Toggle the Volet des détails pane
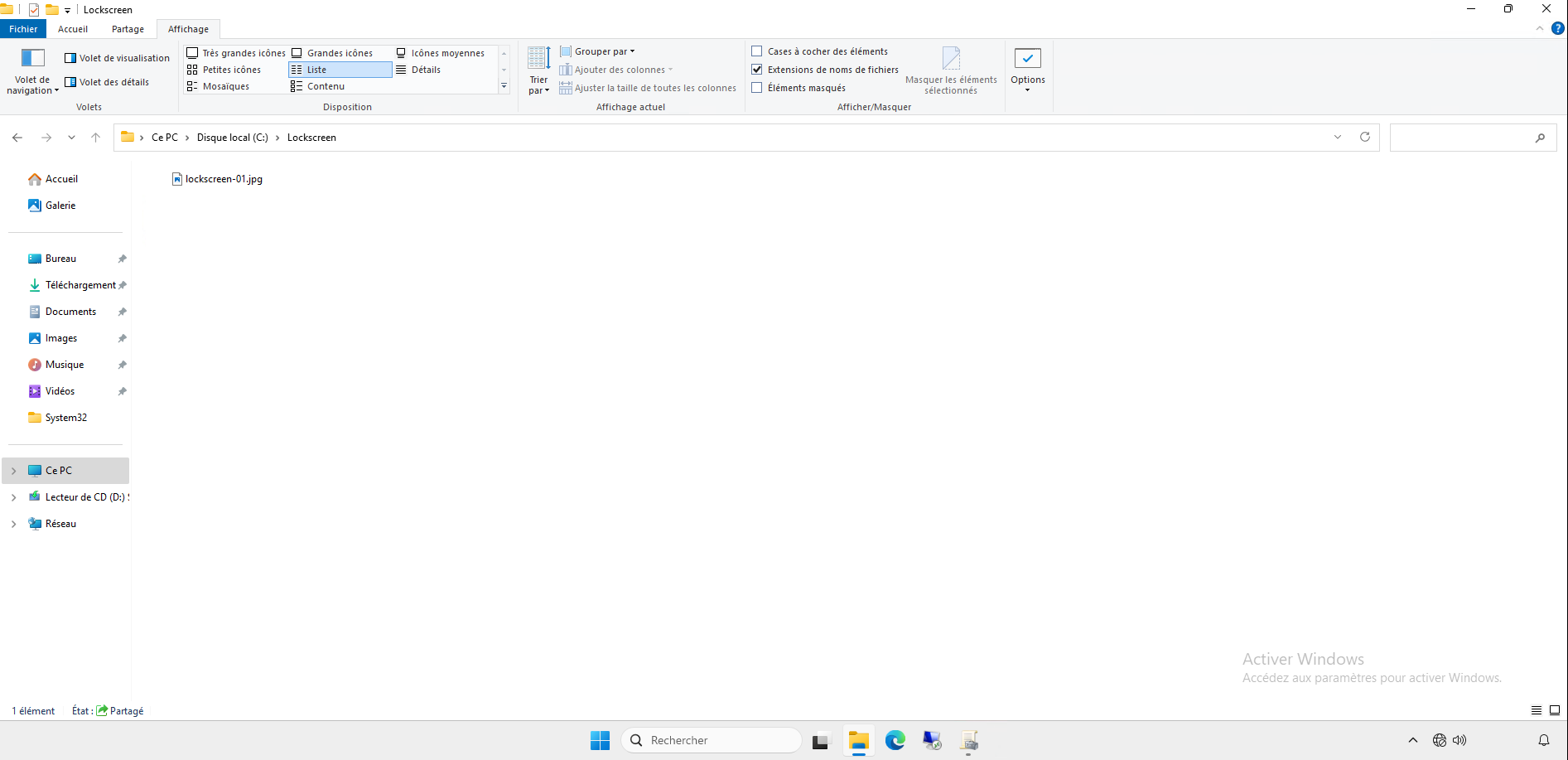 point(107,82)
